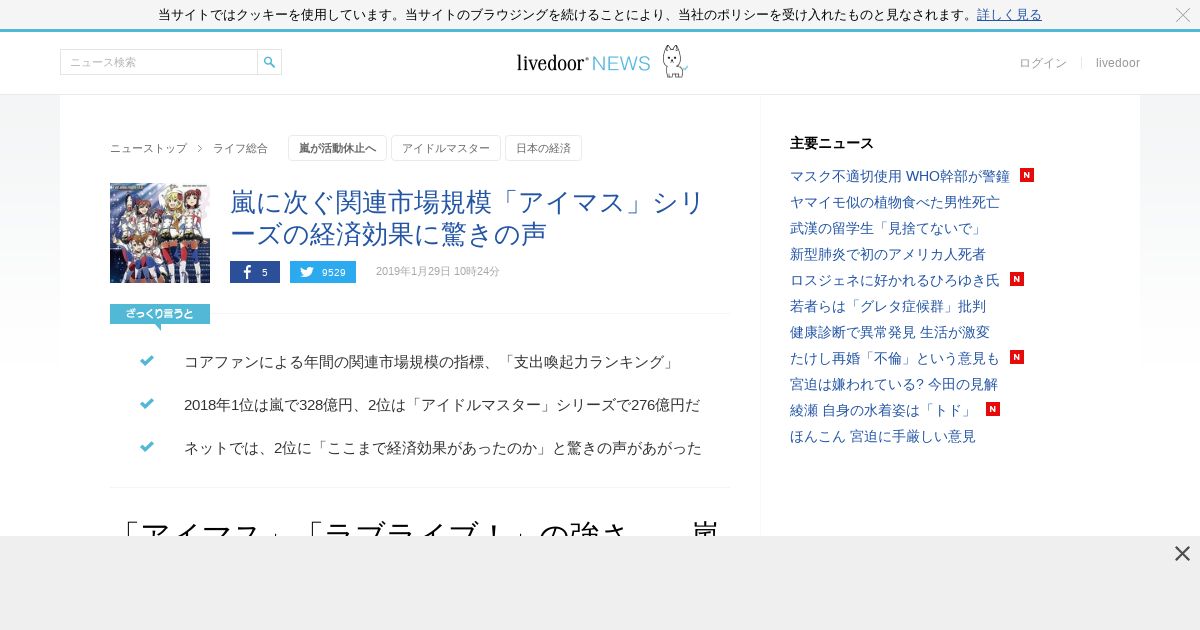This screenshot has width=1200, height=630.
Task: Click the N badge beside 綾瀬 headline
Action: pos(993,409)
